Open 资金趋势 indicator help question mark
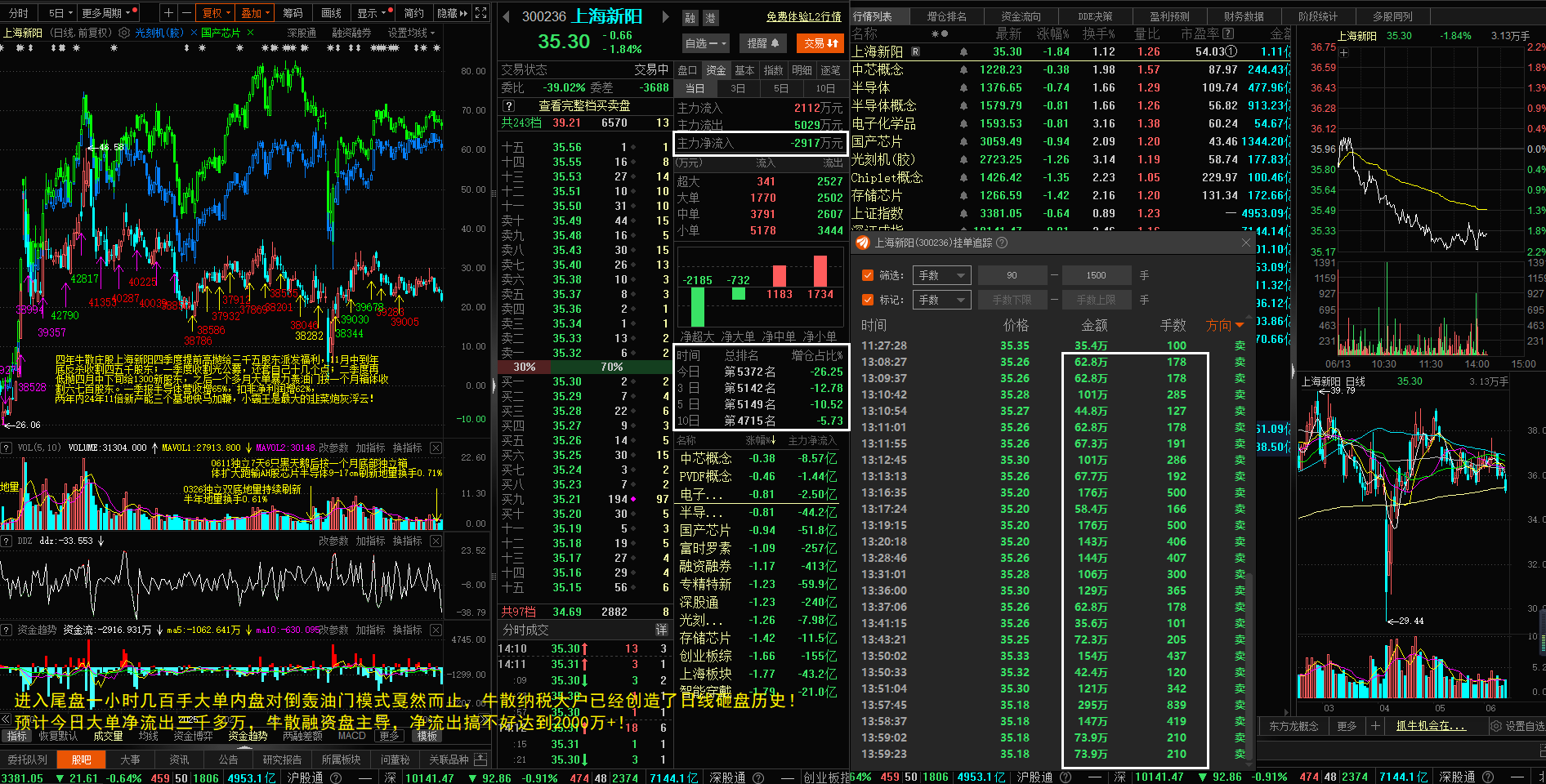The width and height of the screenshot is (1546, 784). coord(7,630)
